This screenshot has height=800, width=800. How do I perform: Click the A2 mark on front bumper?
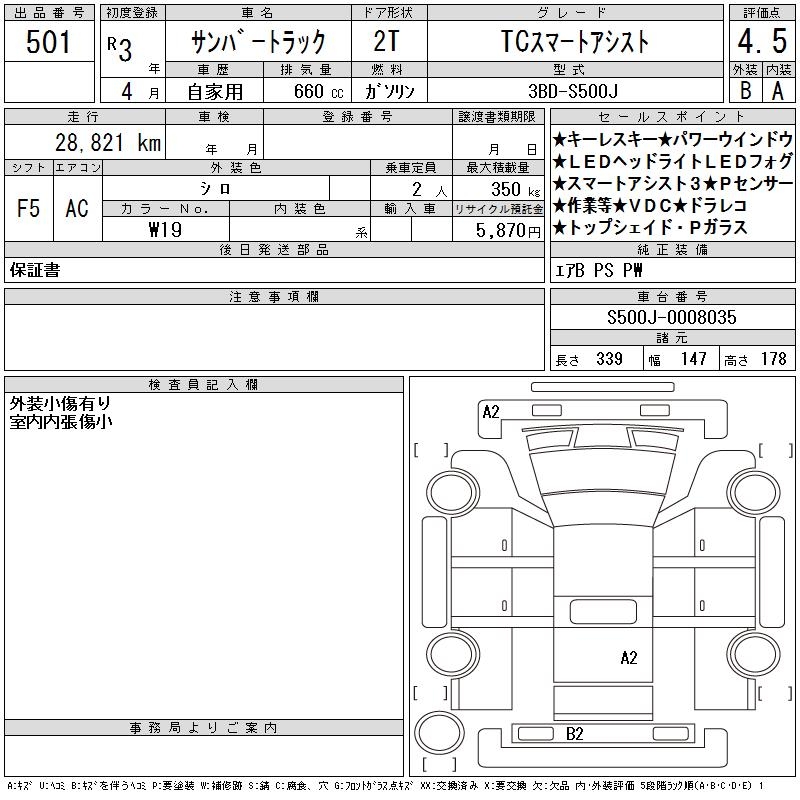tap(491, 412)
